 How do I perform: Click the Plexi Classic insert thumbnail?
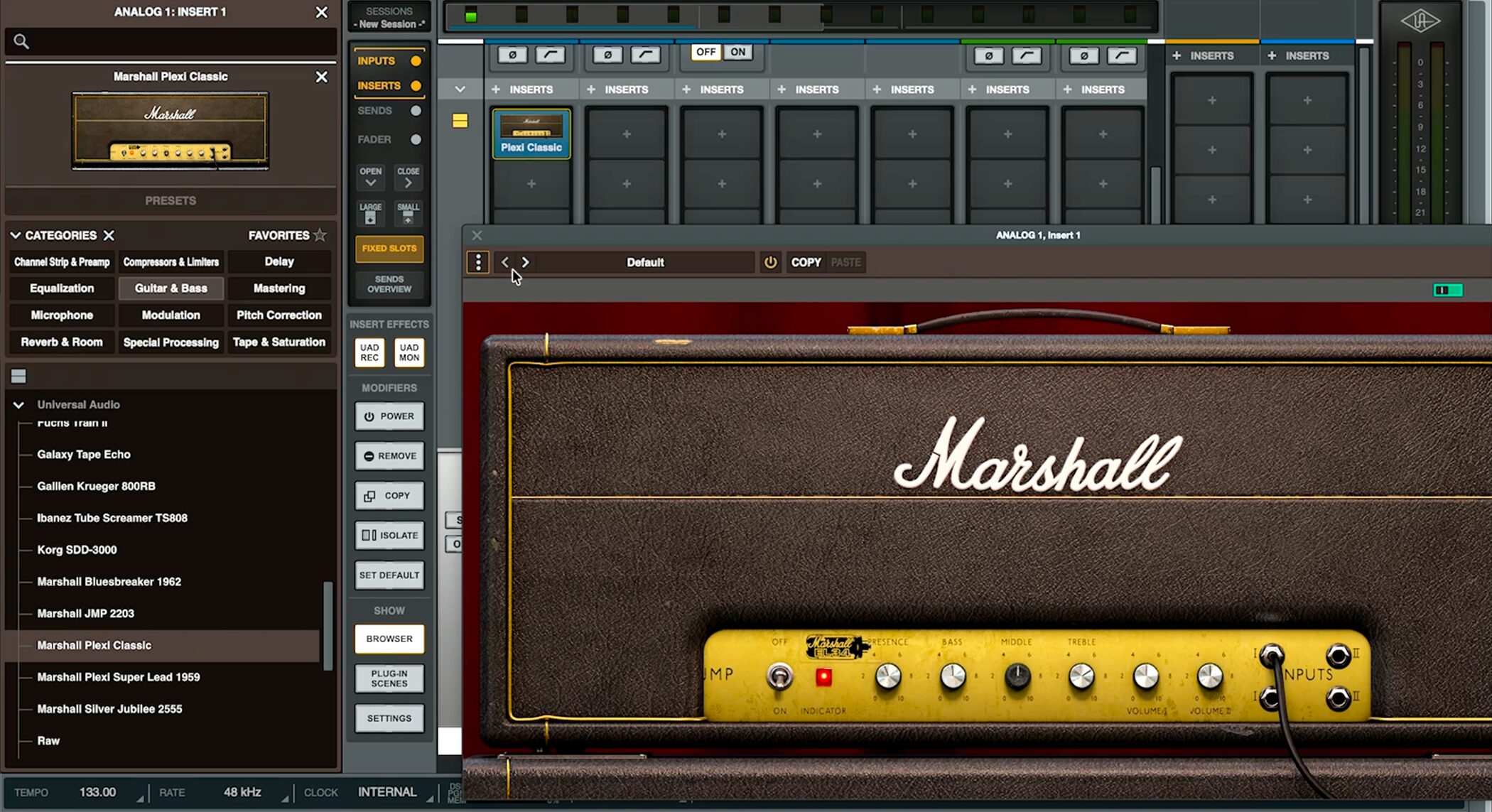[x=531, y=134]
